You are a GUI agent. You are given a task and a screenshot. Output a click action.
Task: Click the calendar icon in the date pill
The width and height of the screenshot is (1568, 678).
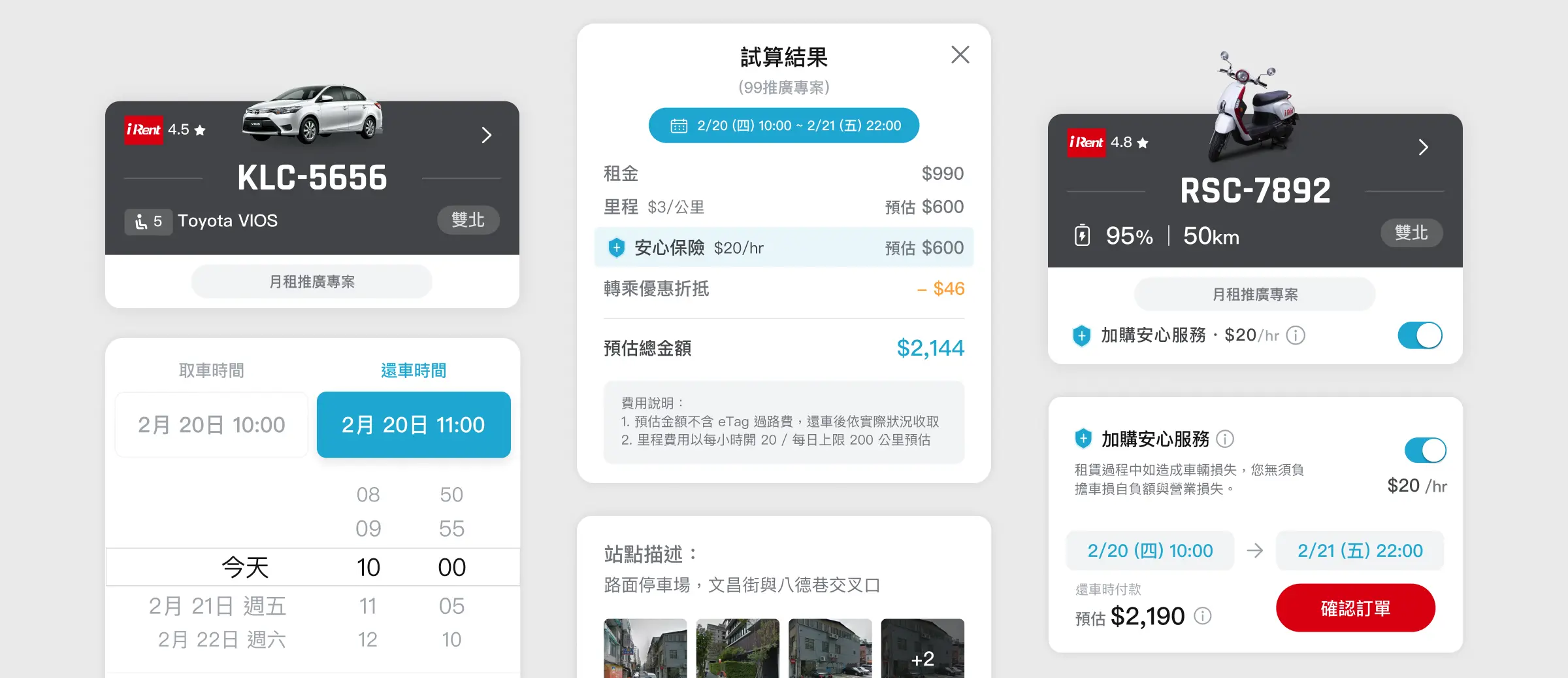point(679,126)
